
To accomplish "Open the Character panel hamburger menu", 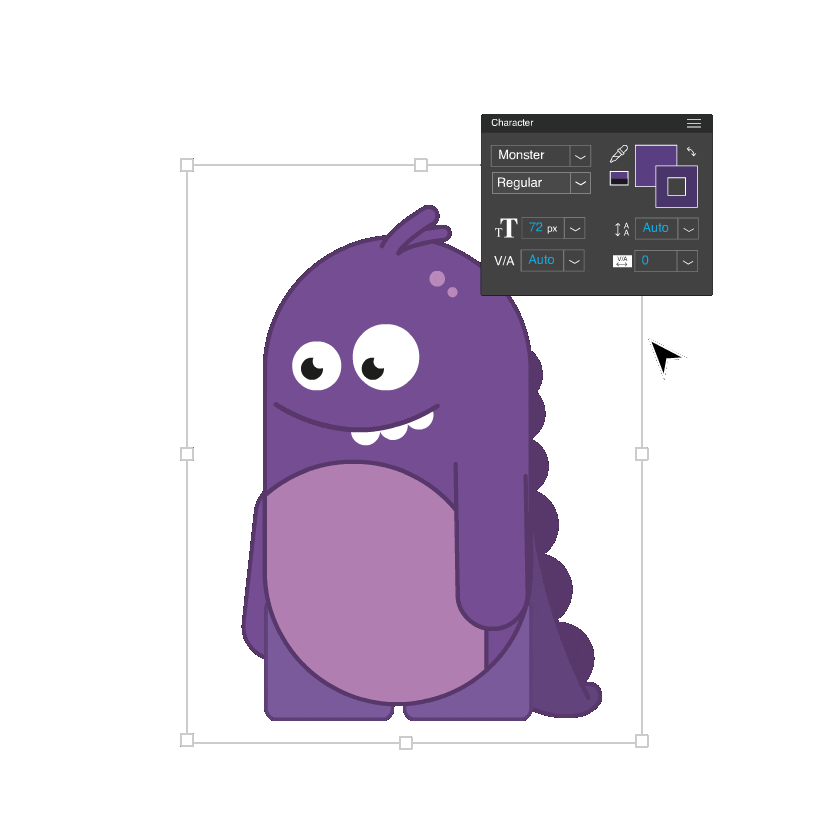I will tap(694, 123).
